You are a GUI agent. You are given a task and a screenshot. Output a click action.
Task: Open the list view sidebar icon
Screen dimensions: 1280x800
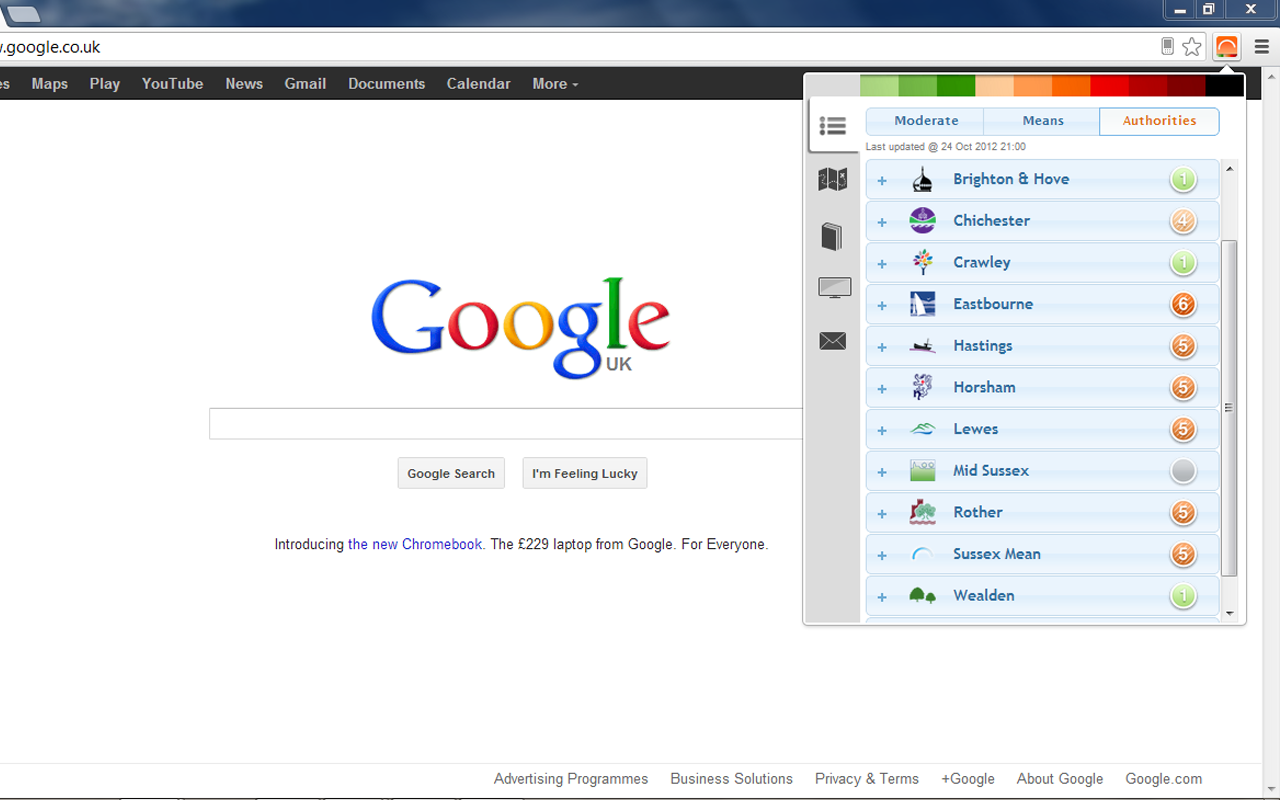point(832,125)
